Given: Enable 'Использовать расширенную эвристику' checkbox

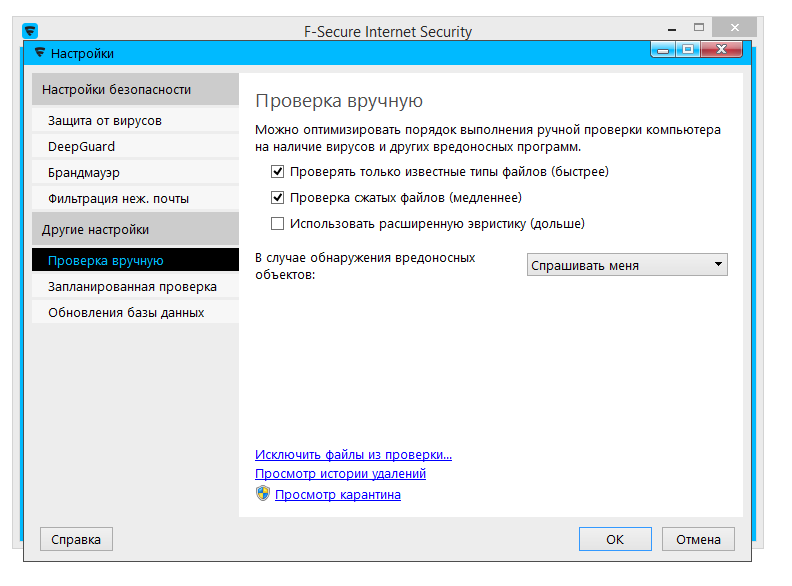Looking at the screenshot, I should tap(278, 224).
